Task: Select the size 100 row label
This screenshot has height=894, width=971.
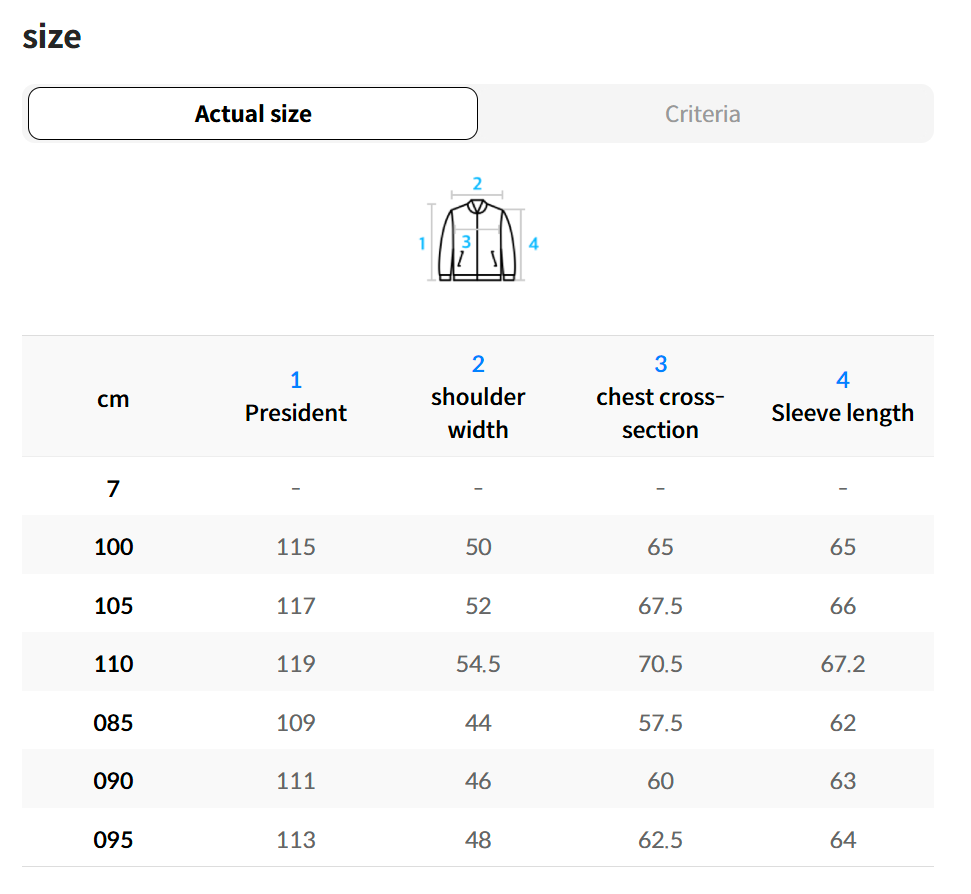Action: (x=113, y=547)
